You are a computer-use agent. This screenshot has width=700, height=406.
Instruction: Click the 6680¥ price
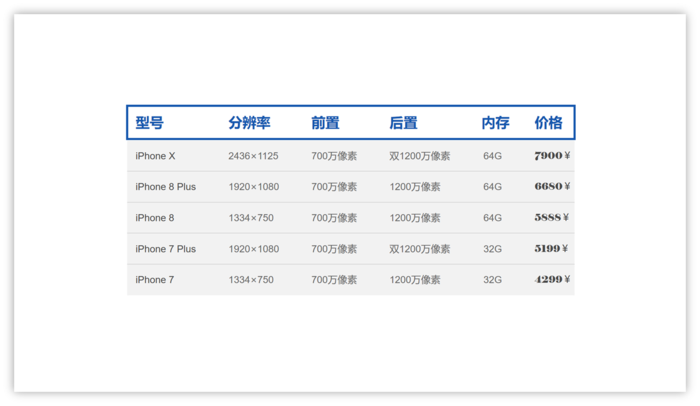click(x=552, y=186)
